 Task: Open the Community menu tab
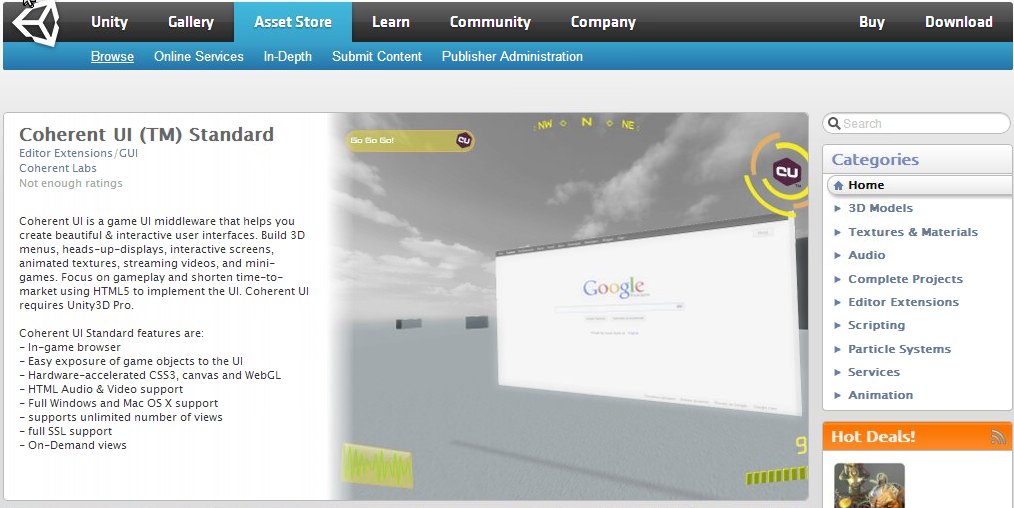coord(490,22)
